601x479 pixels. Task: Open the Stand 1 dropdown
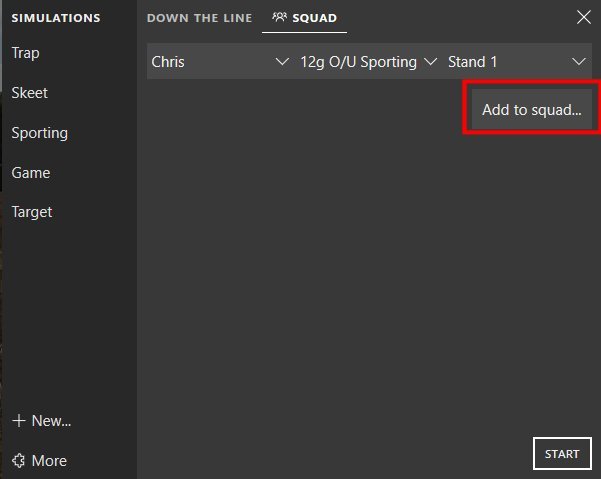click(x=516, y=62)
